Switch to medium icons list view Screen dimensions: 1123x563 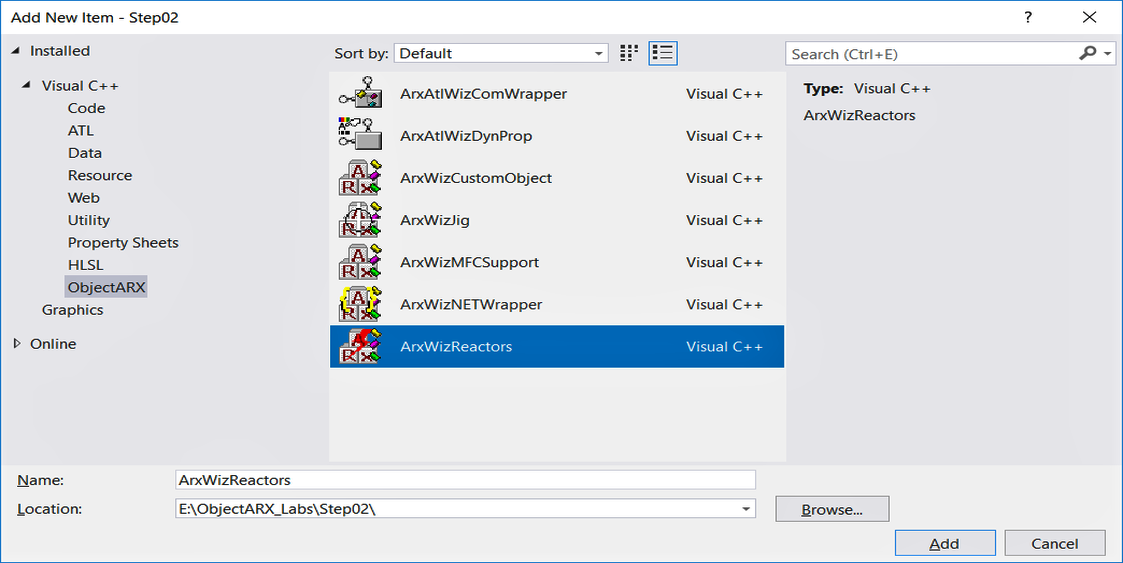pyautogui.click(x=663, y=53)
